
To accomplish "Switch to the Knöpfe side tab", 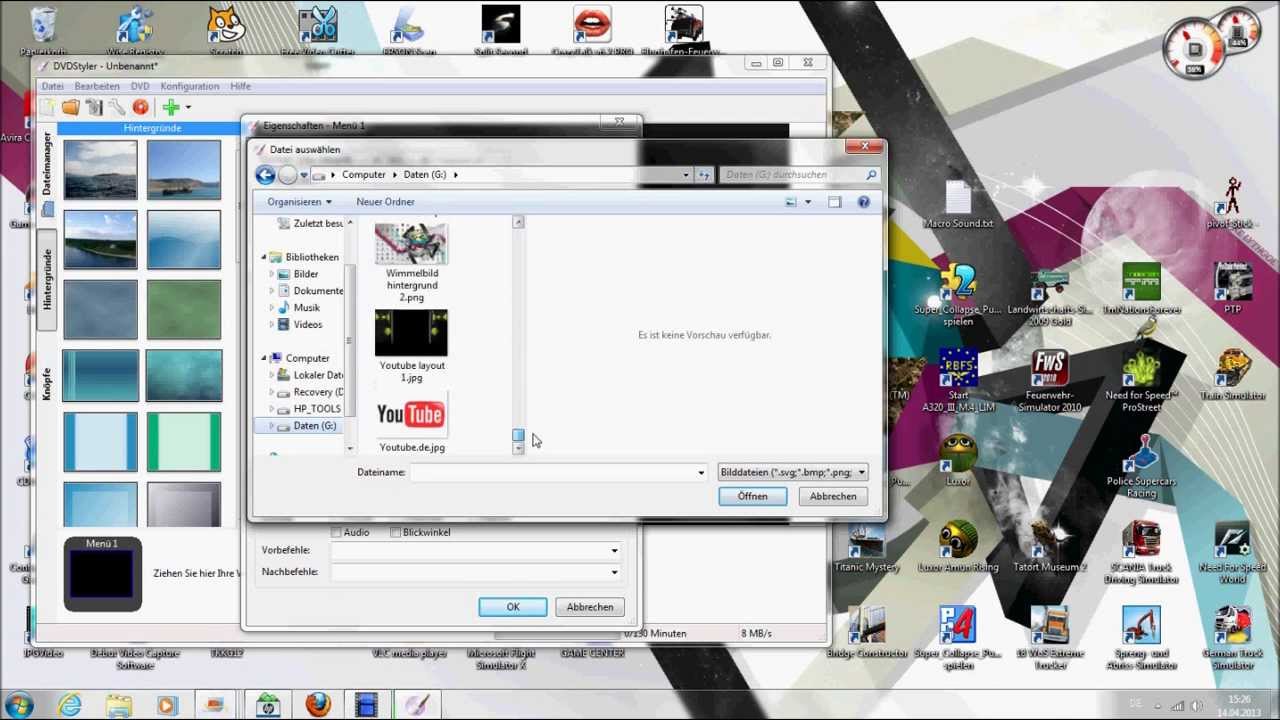I will pos(46,383).
